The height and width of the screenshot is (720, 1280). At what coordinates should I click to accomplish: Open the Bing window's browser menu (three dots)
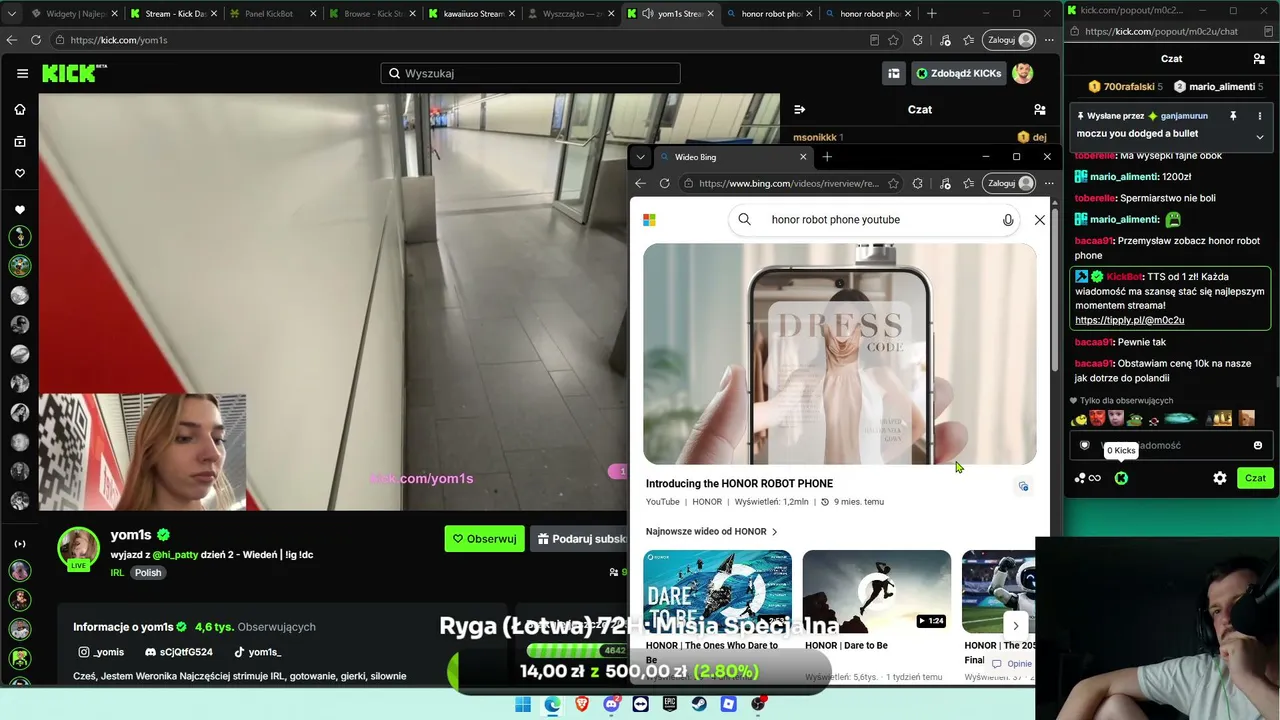pos(1049,183)
